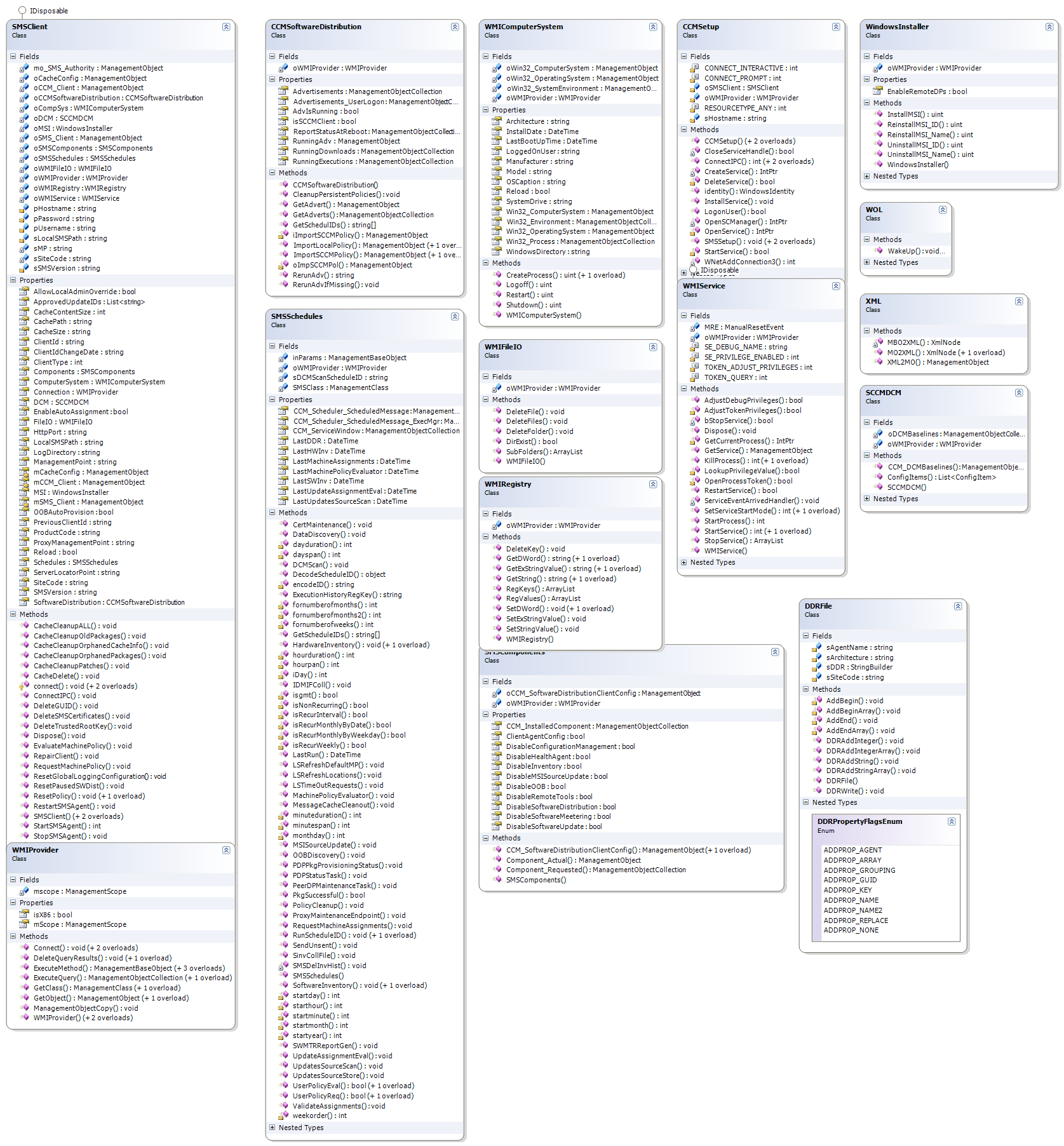Click the property icon beside EnableRemoteDPs
Viewport: 1064px width, 1146px height.
[878, 91]
